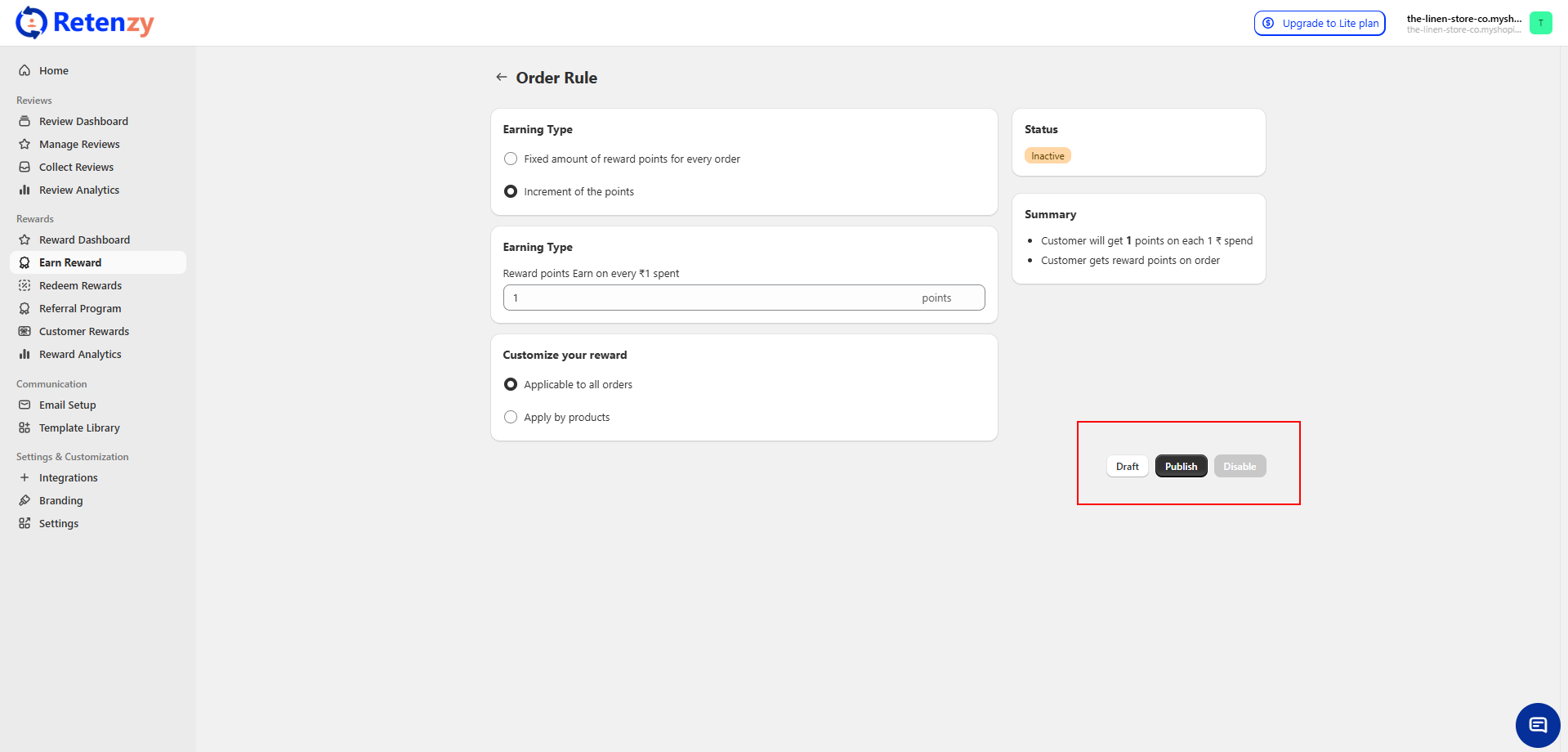Go to Review Dashboard page

click(x=83, y=122)
